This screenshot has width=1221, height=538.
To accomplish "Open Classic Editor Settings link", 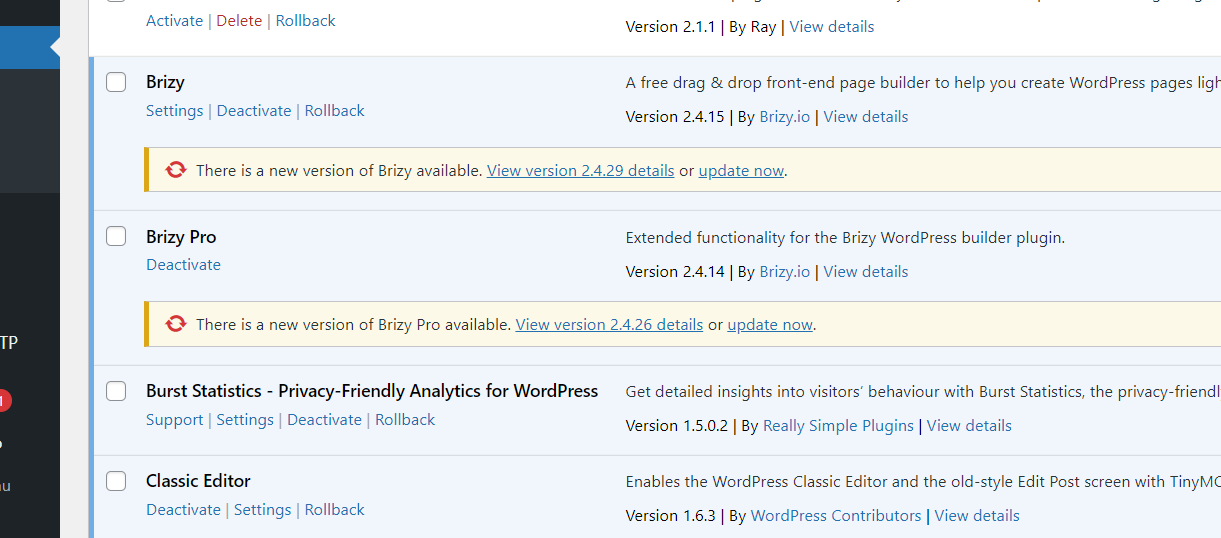I will coord(263,510).
